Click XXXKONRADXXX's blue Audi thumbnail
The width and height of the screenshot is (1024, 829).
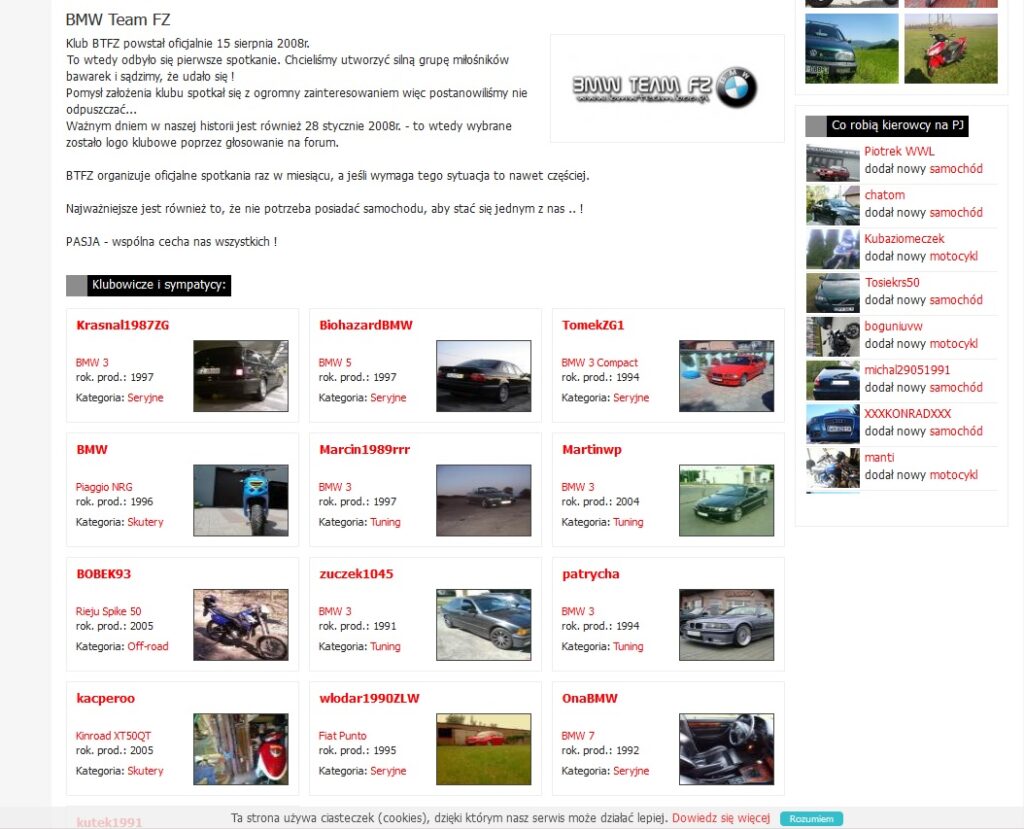833,424
